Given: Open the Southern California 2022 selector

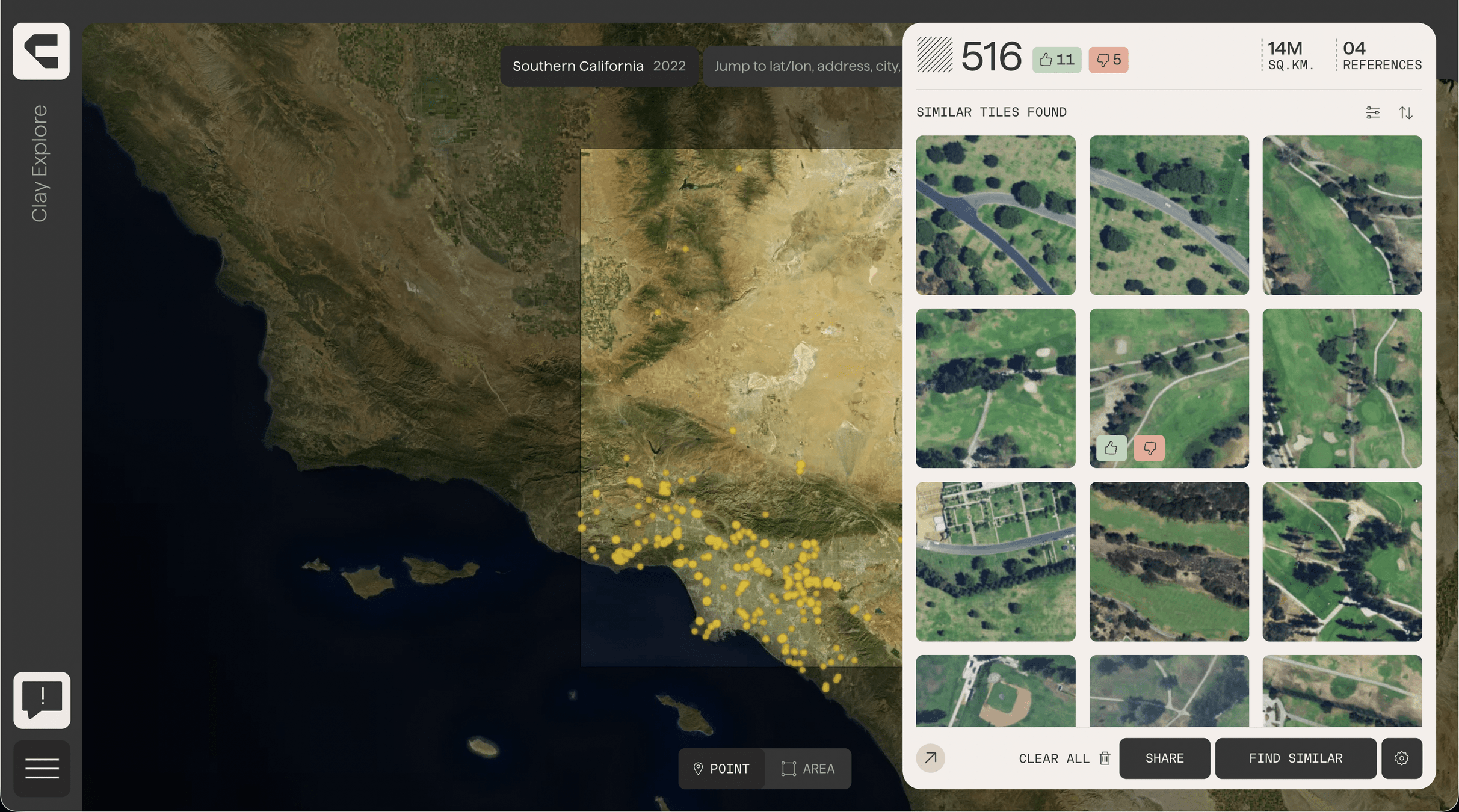Looking at the screenshot, I should click(599, 66).
